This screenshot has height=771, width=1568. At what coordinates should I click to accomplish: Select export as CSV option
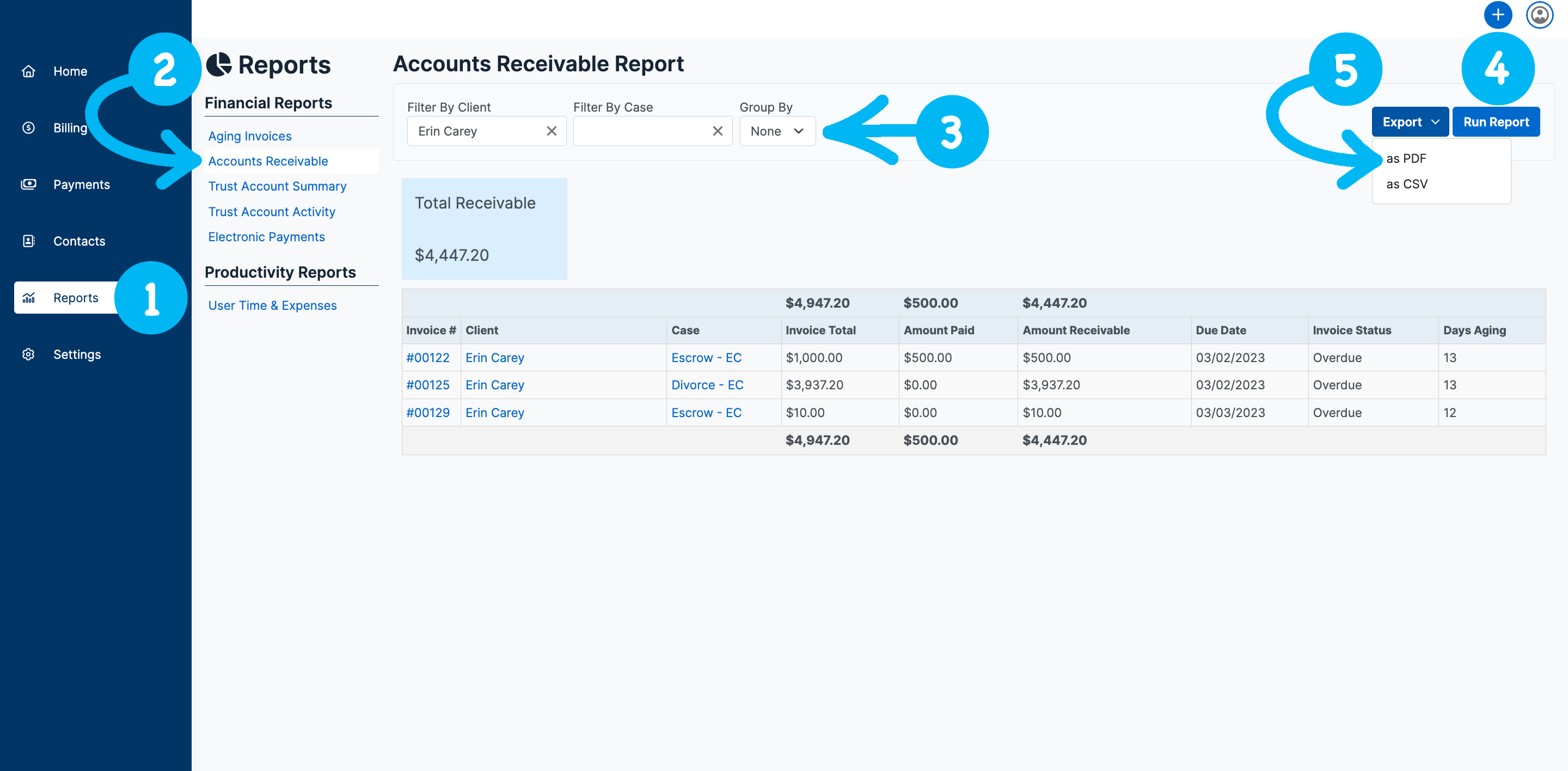1407,185
